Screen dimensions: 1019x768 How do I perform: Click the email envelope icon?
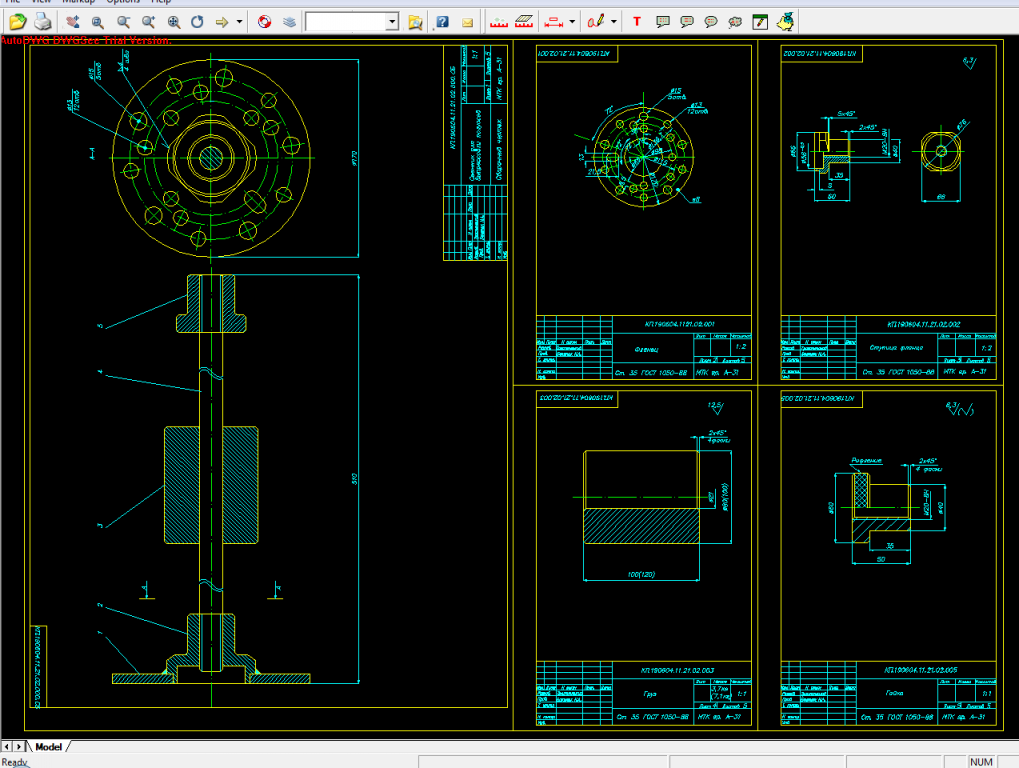[x=467, y=22]
